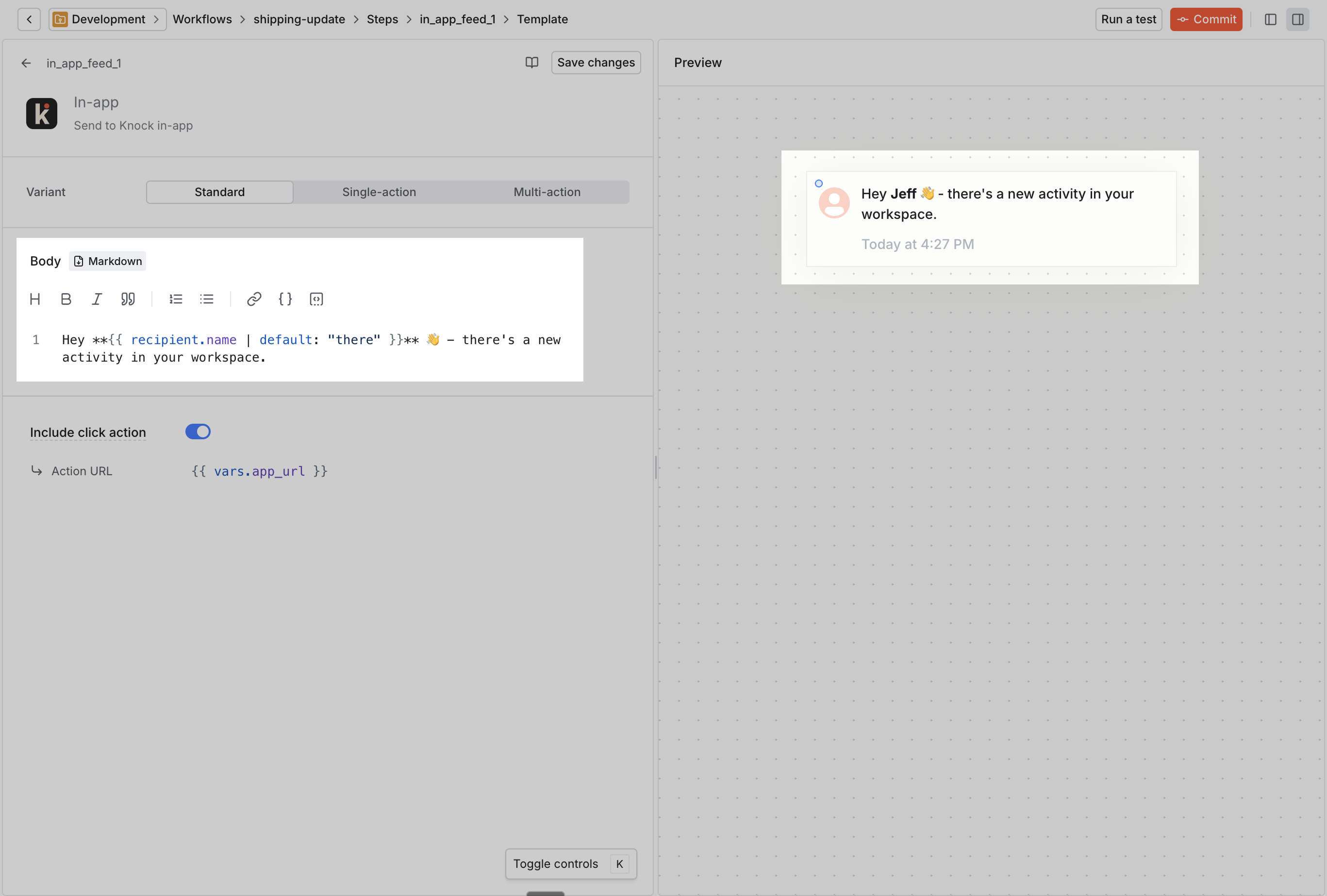This screenshot has width=1327, height=896.
Task: Open the Markdown body format selector
Action: click(x=108, y=261)
